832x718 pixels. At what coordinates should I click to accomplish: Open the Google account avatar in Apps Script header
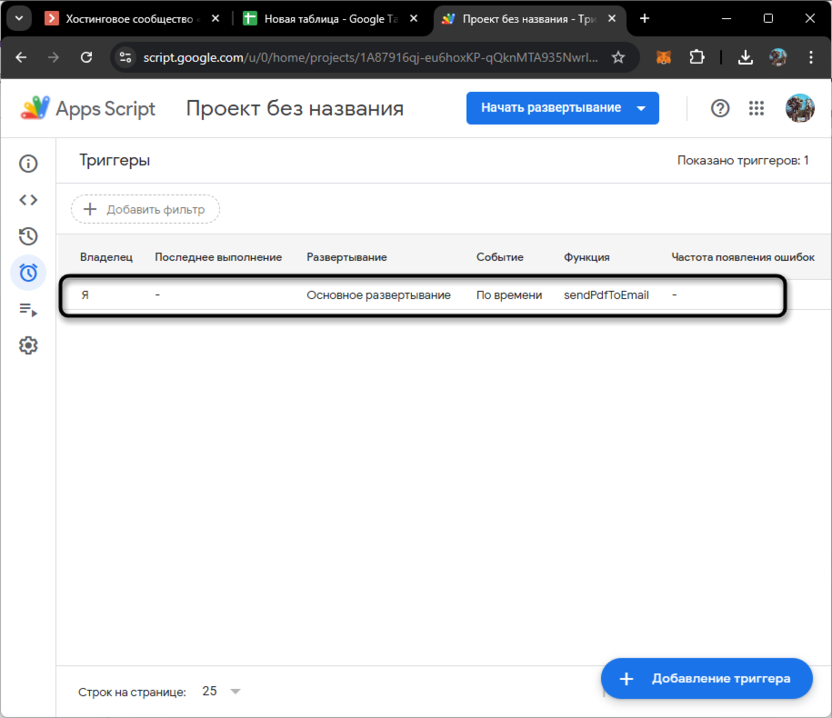pos(800,108)
